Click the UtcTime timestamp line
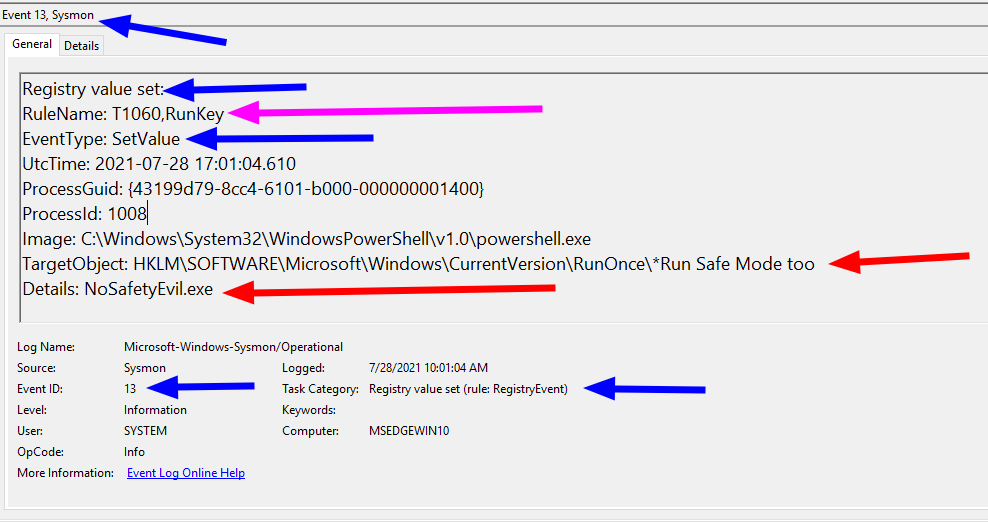 pyautogui.click(x=159, y=164)
